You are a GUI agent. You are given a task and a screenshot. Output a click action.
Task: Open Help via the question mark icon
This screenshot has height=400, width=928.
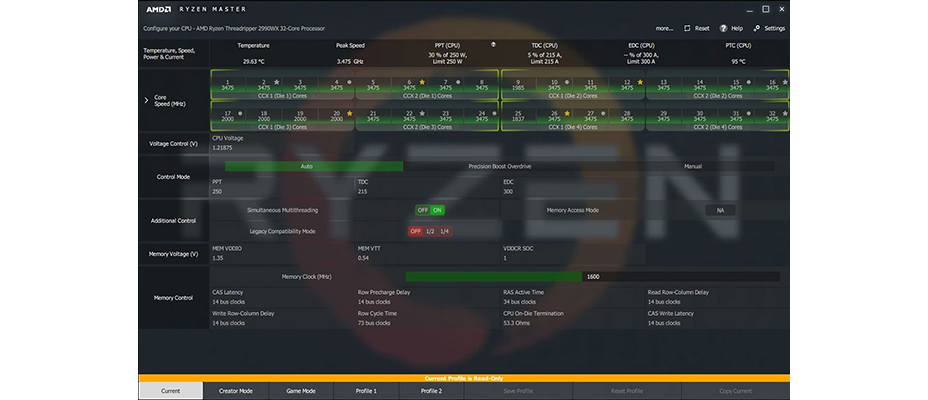tap(723, 28)
